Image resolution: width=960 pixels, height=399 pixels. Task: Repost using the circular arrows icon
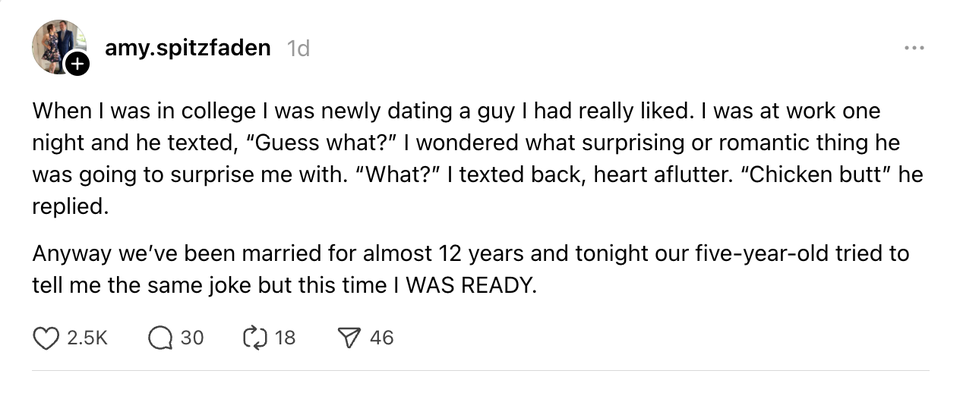pyautogui.click(x=253, y=338)
